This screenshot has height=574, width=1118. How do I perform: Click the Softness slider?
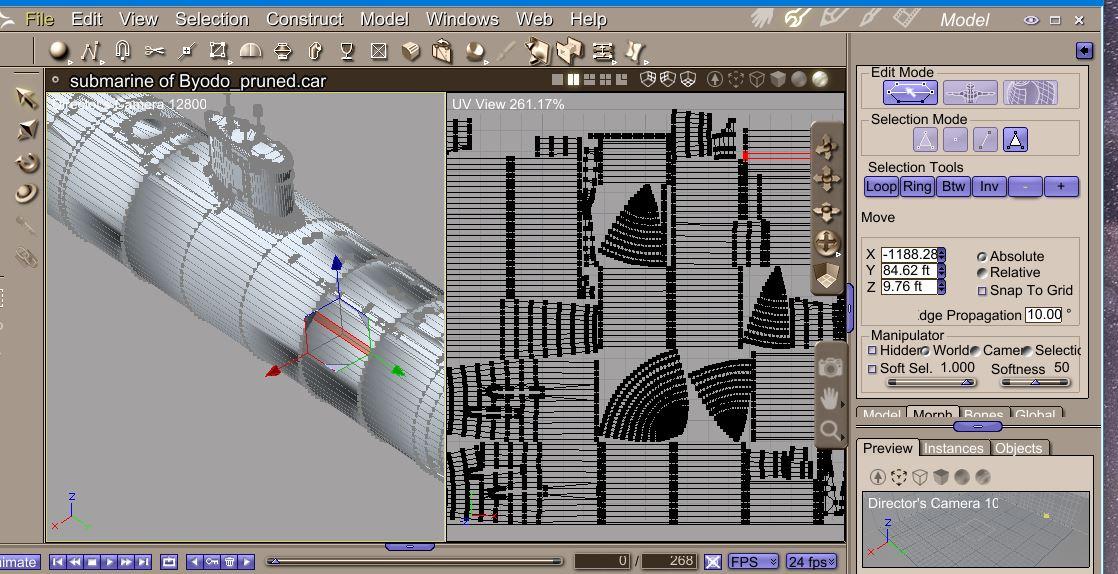pyautogui.click(x=1035, y=383)
